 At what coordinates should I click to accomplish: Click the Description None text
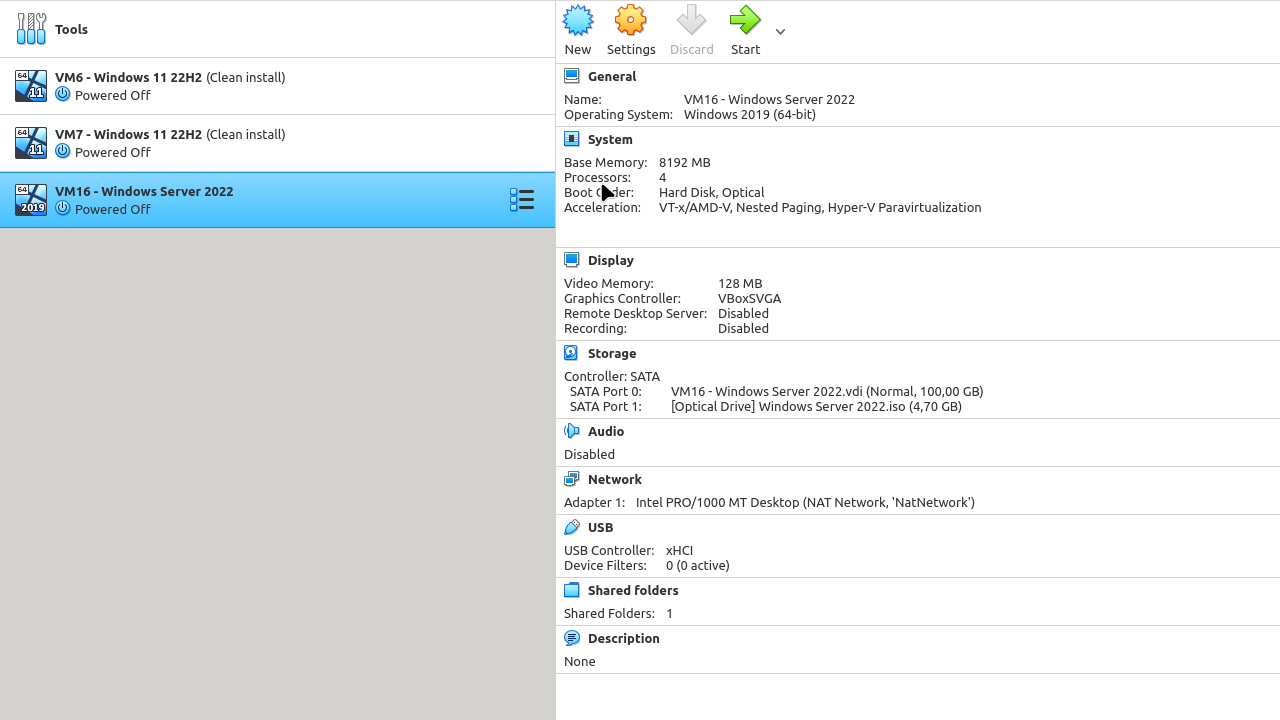580,661
